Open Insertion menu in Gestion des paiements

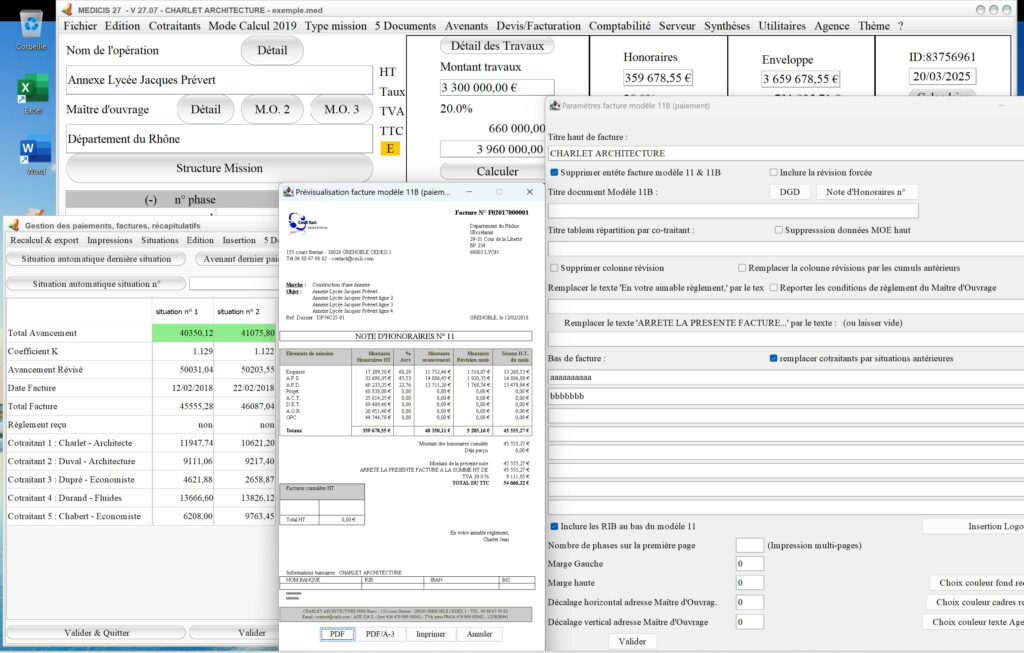click(238, 240)
